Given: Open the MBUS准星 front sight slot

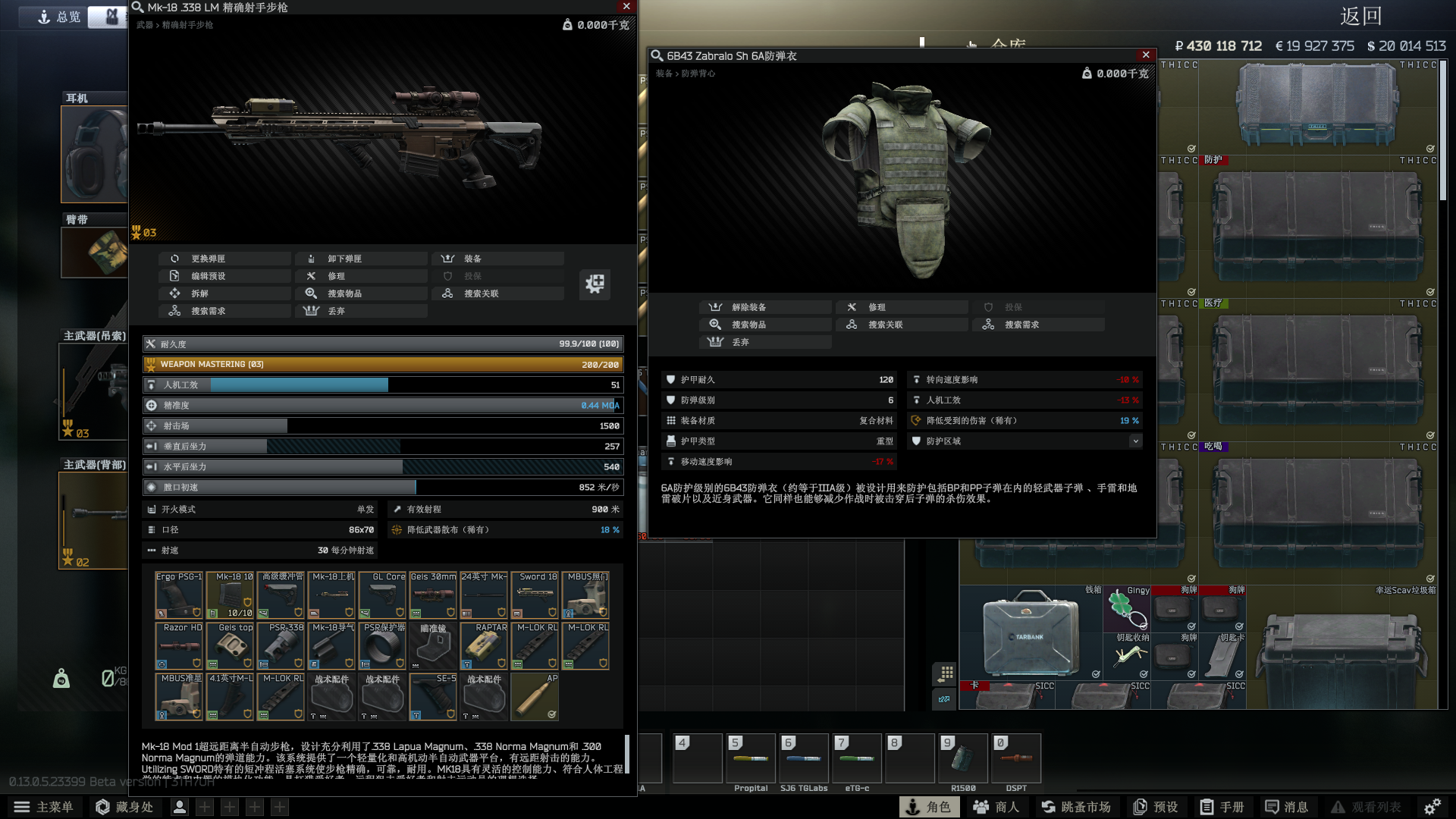Looking at the screenshot, I should [x=179, y=697].
